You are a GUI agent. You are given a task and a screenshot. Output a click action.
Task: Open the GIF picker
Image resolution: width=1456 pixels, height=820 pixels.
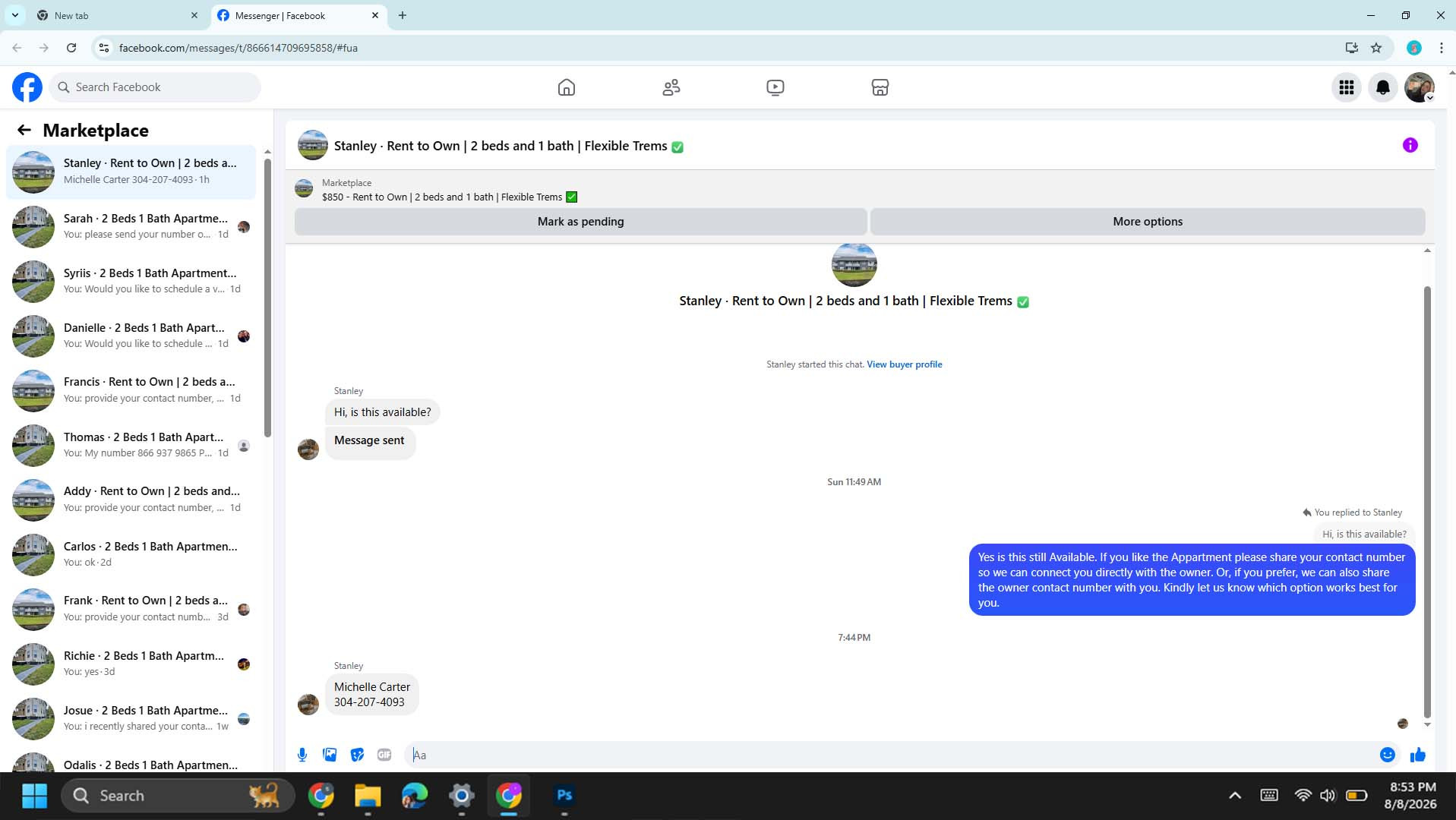[384, 755]
